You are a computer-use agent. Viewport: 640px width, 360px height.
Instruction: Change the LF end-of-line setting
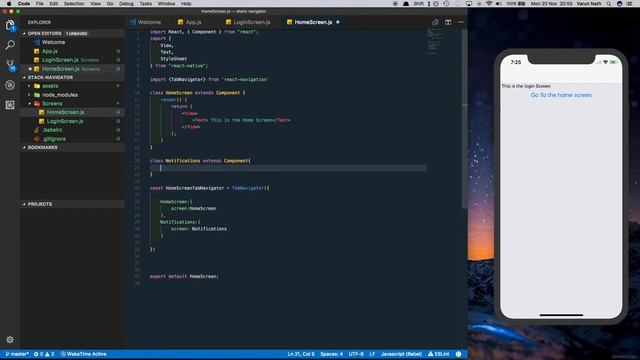pyautogui.click(x=372, y=354)
